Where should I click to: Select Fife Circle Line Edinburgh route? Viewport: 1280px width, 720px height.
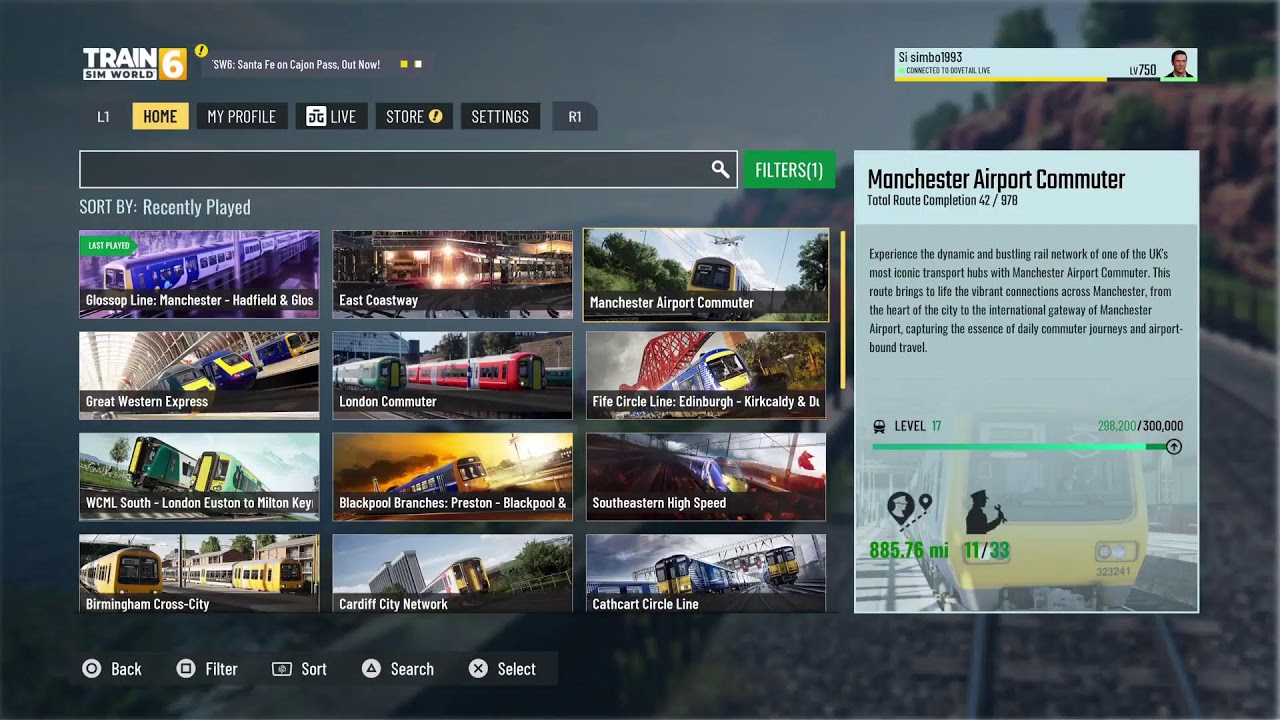pos(706,375)
